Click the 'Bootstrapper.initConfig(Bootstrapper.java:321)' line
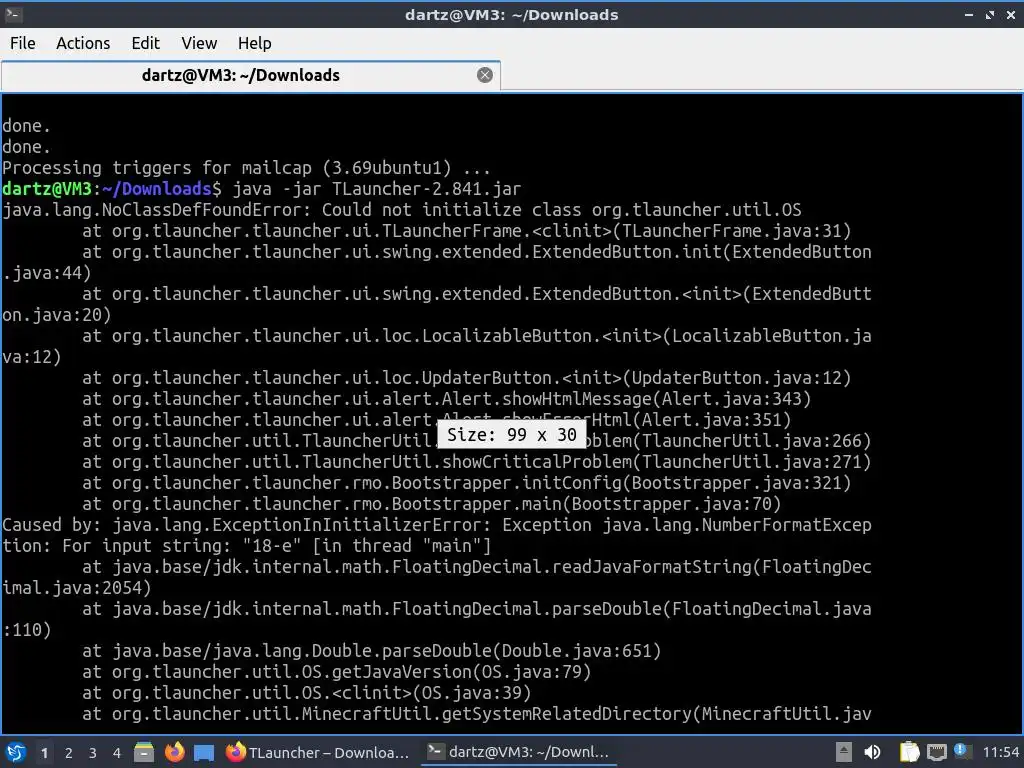Screen dimensions: 1024x768 467,483
